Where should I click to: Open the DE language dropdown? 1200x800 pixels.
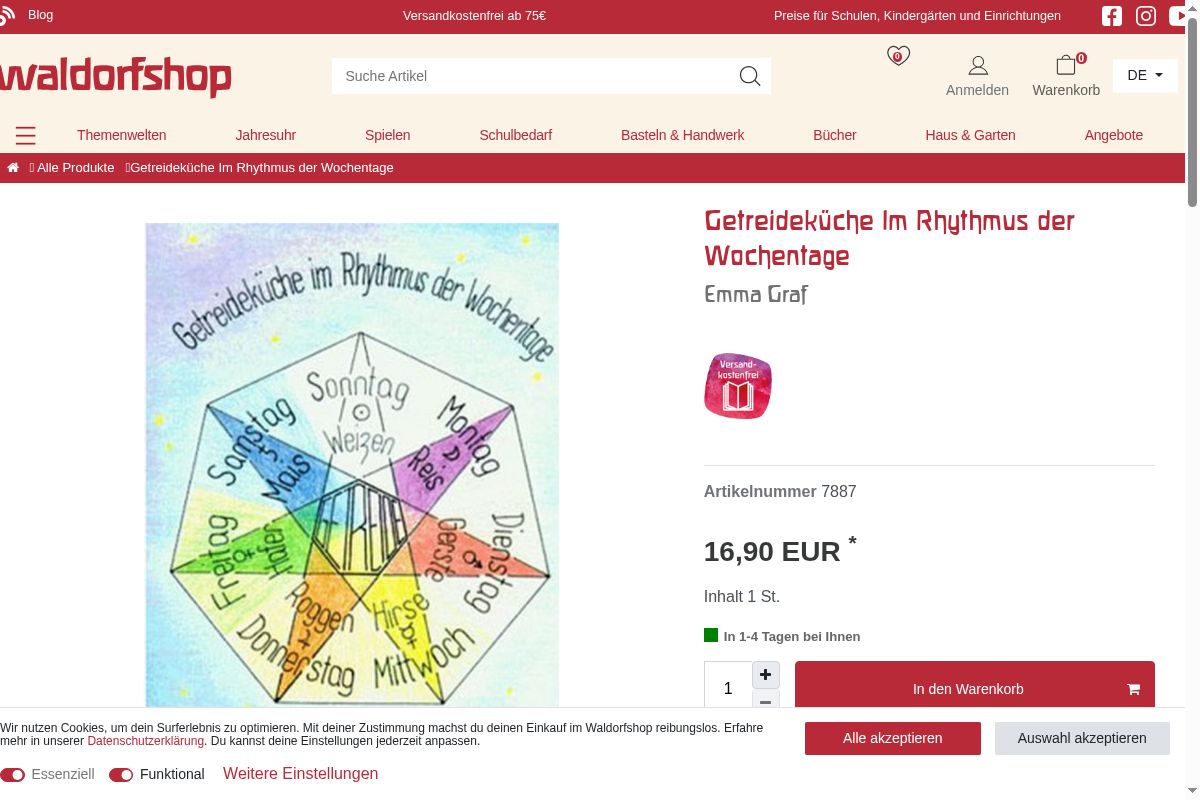[1145, 75]
